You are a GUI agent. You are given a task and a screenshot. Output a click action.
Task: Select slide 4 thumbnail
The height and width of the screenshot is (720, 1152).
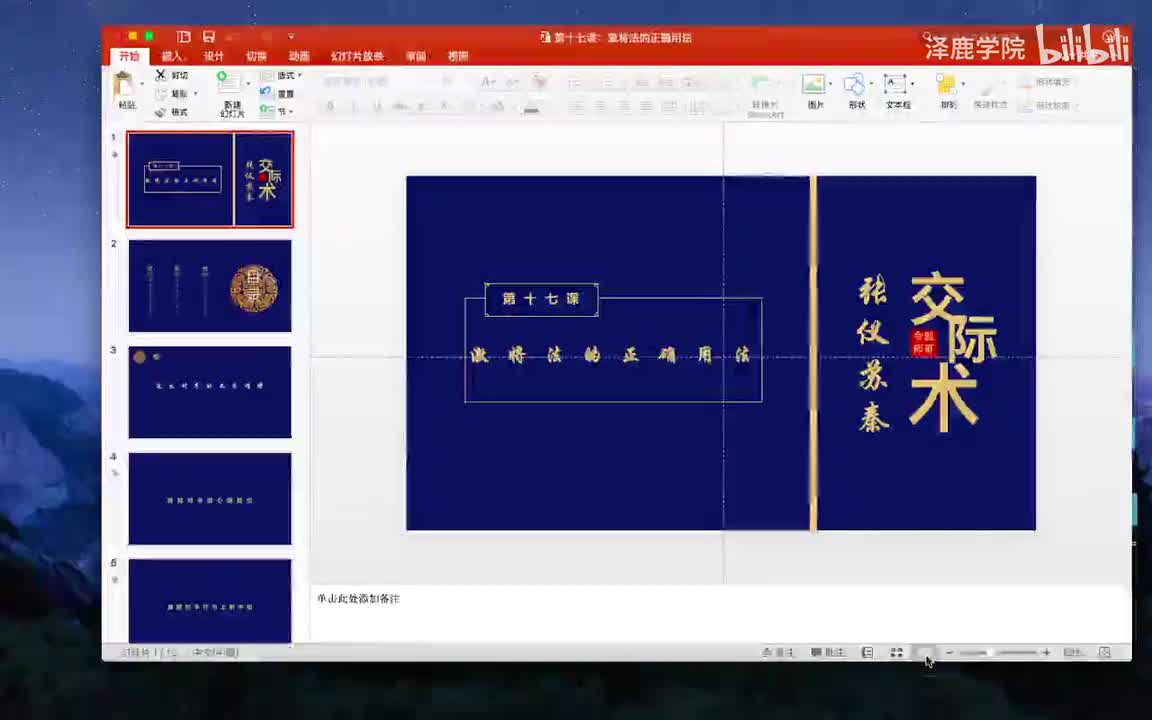[210, 499]
